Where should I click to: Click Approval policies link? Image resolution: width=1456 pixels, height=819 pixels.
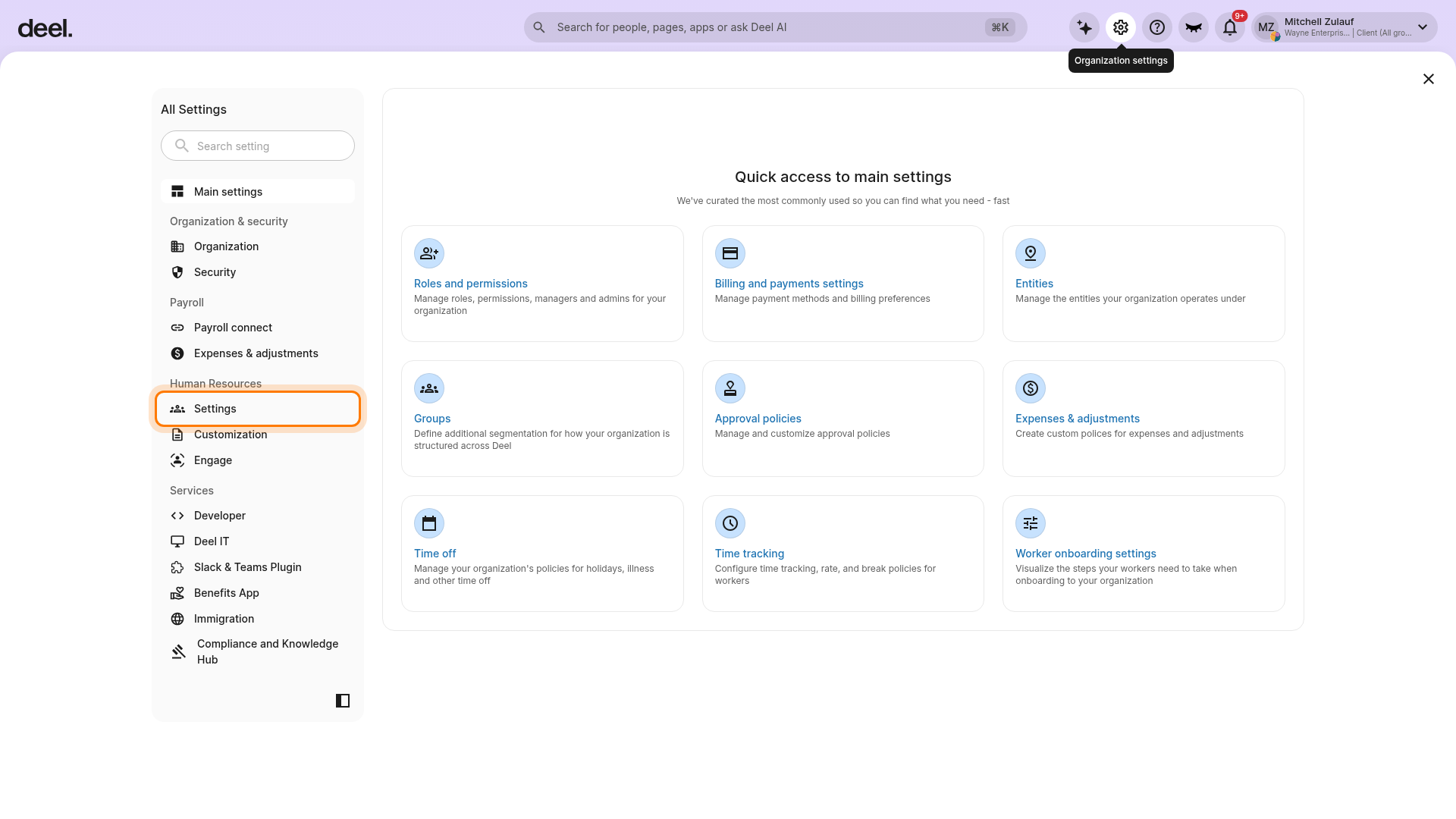point(758,419)
